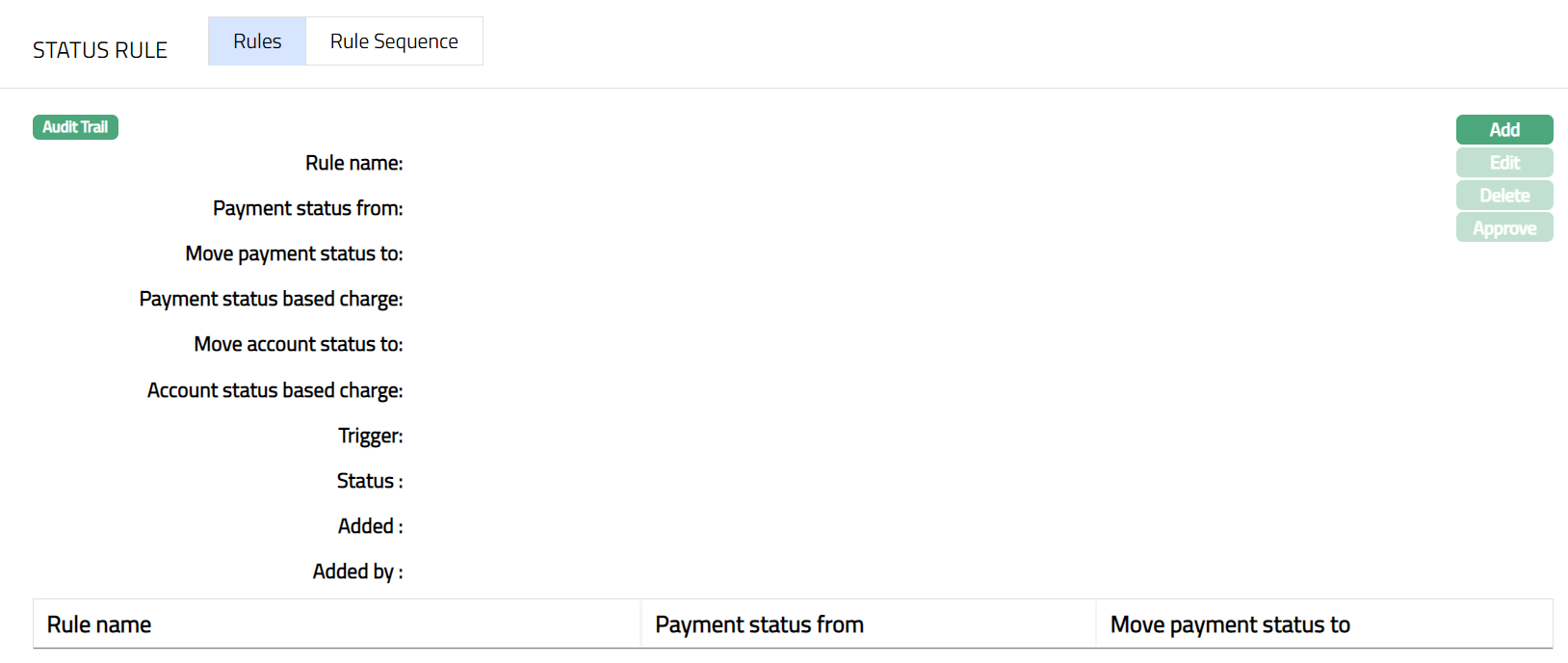Select the 'Payment status from:' form label

point(307,208)
